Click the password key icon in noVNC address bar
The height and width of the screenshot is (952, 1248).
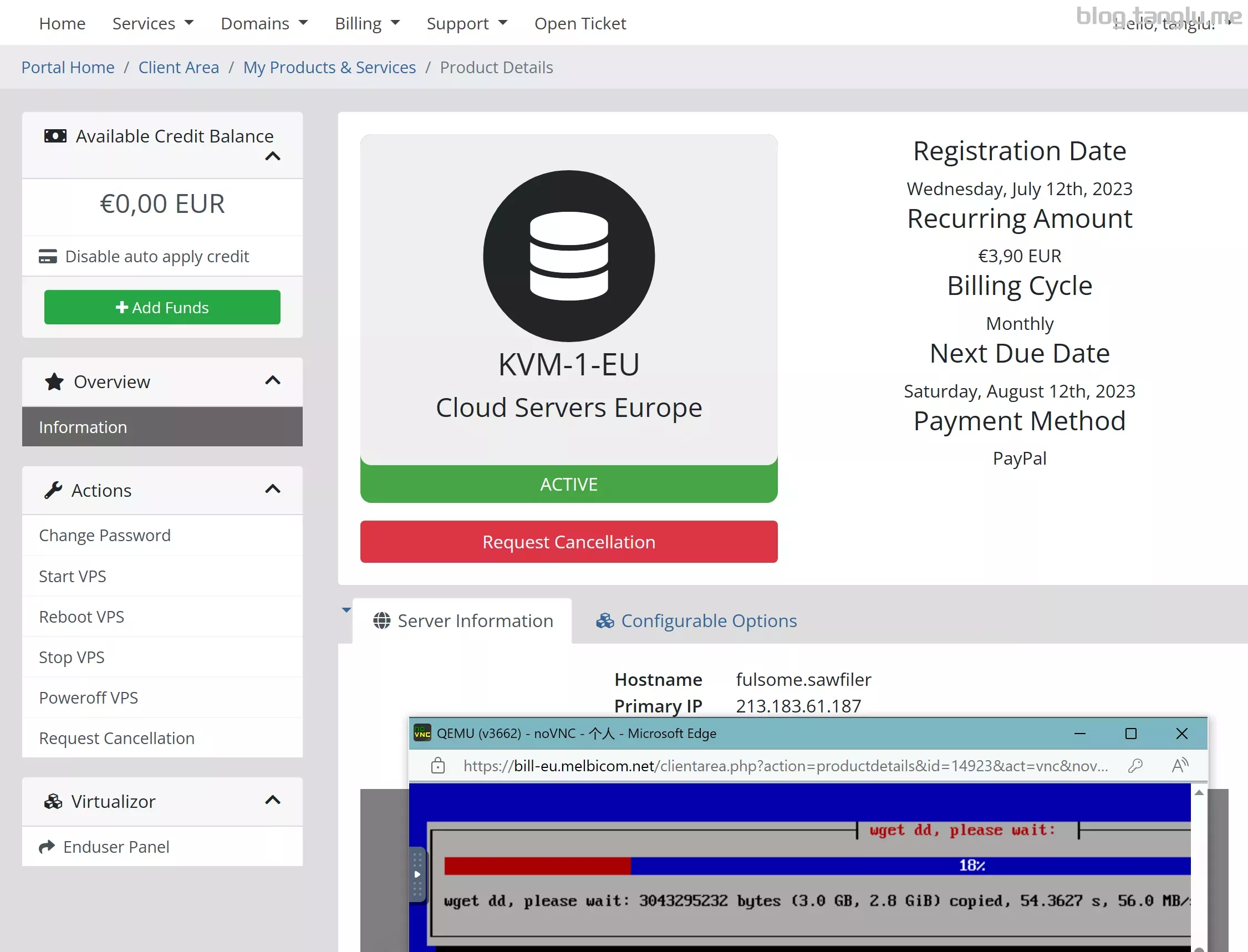(1135, 766)
